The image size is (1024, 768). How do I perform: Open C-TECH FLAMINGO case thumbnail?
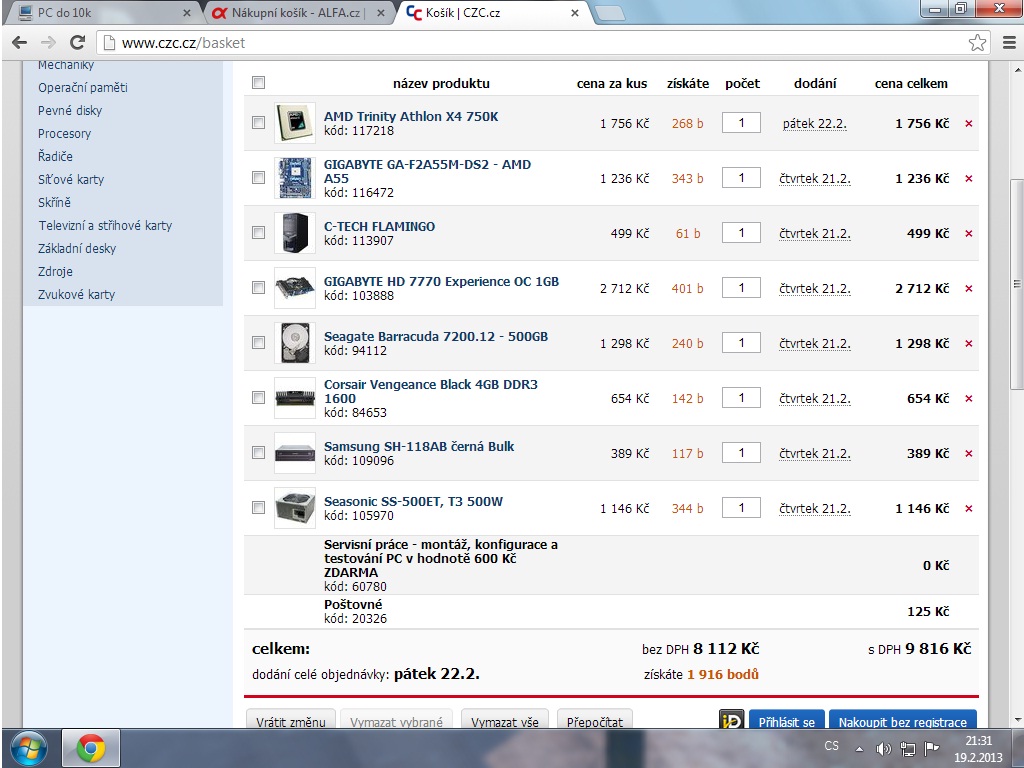pos(295,232)
